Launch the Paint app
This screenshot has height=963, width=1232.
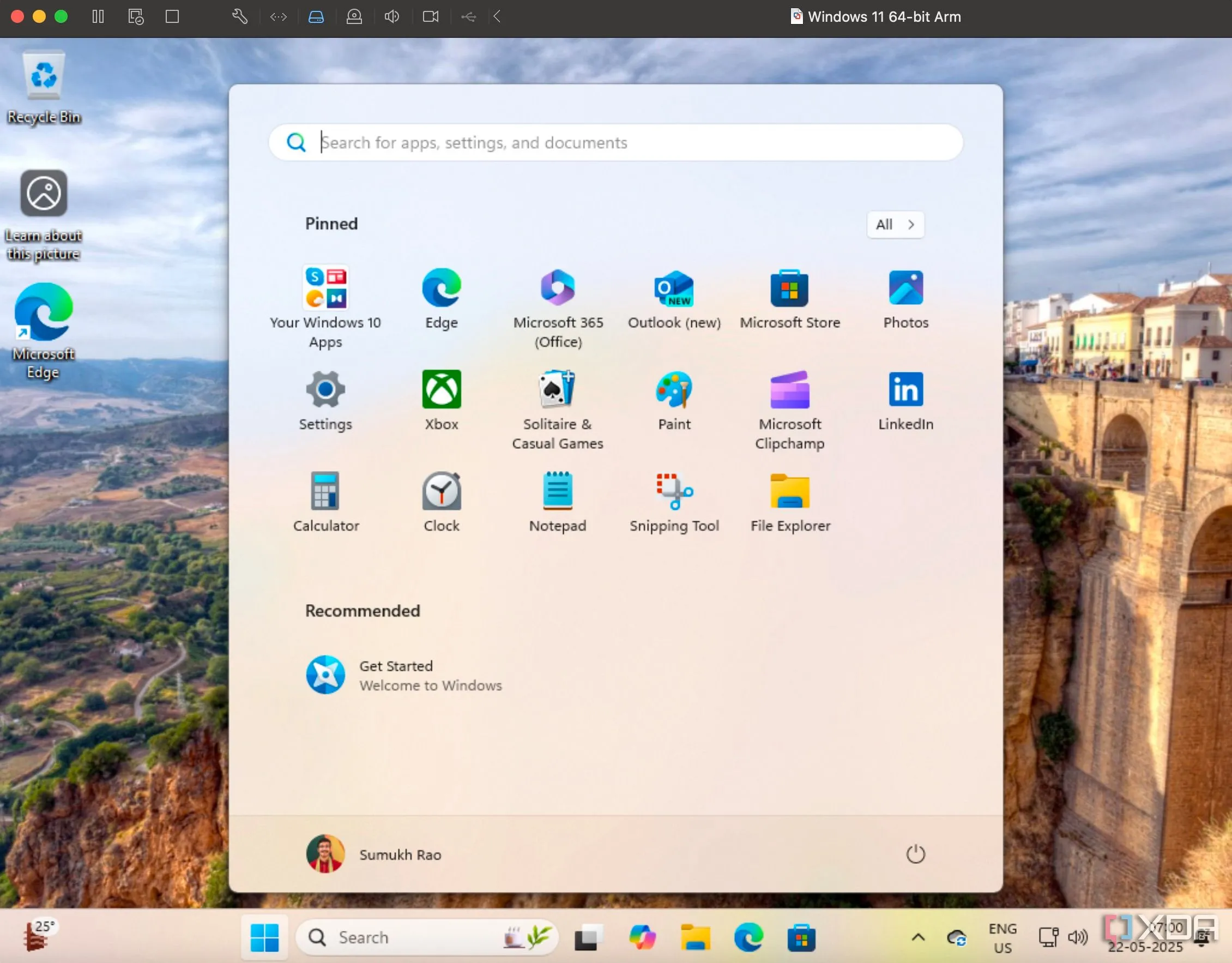point(674,400)
